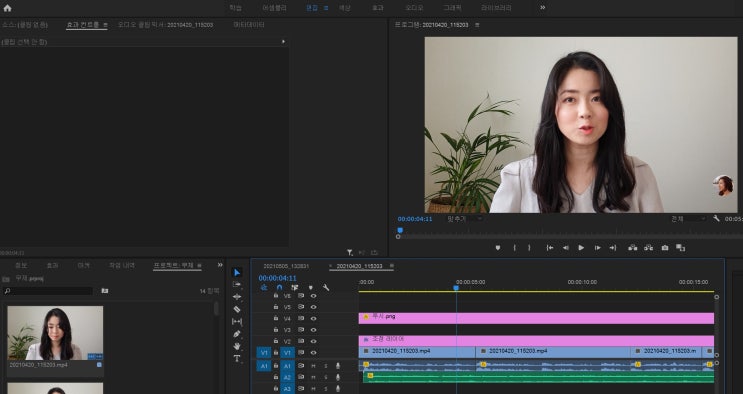
Task: Toggle sync lock on track V5
Action: (x=300, y=307)
